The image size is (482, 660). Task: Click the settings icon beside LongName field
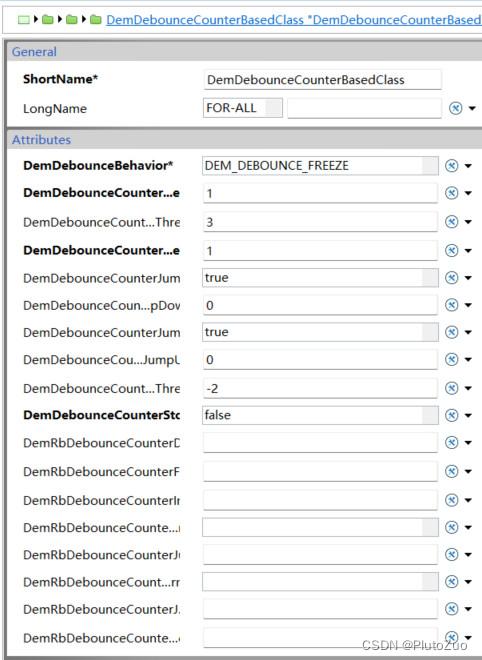coord(455,108)
